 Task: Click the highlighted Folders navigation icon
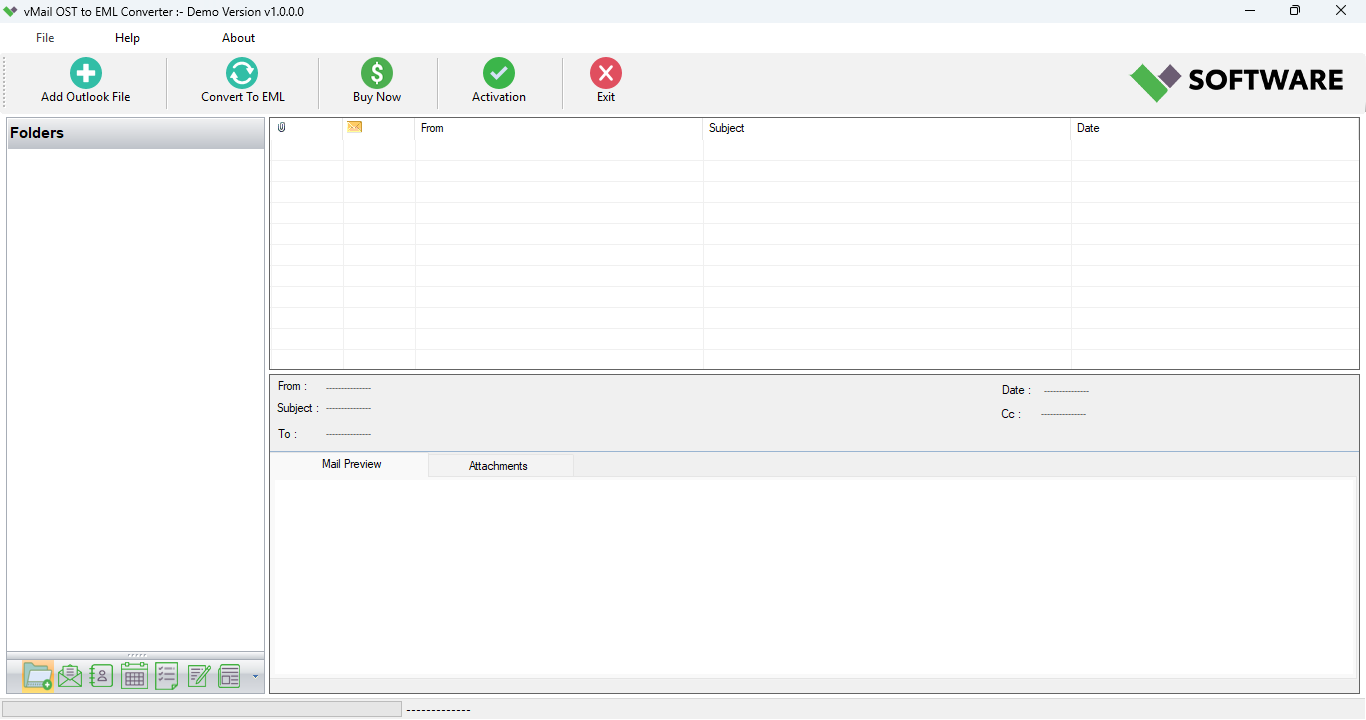tap(37, 676)
